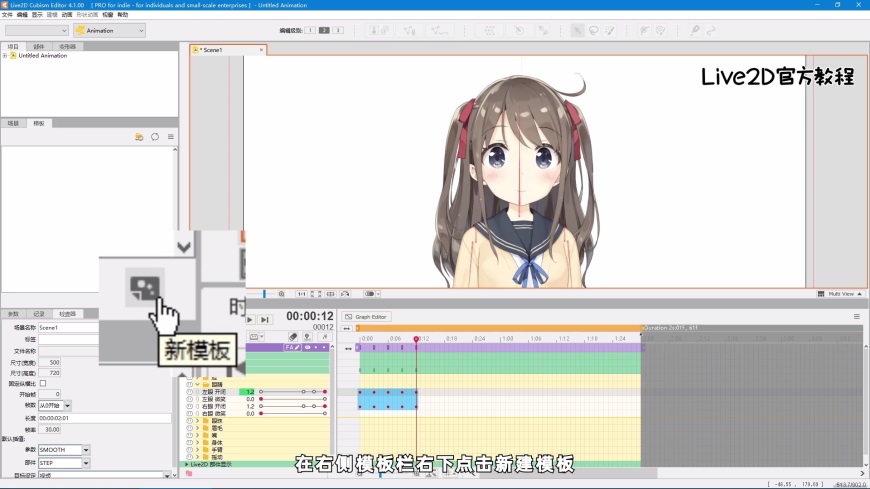Open the Multi View layout button

tap(839, 294)
